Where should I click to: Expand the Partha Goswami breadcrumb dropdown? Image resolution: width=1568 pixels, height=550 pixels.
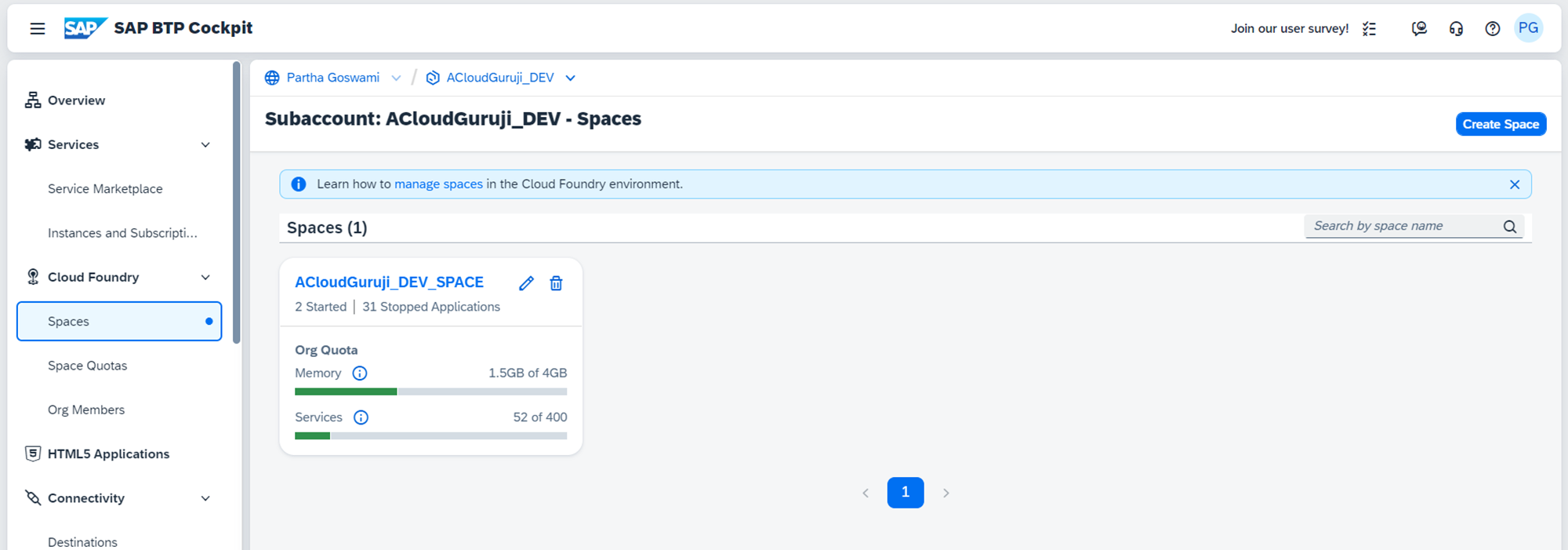click(396, 78)
